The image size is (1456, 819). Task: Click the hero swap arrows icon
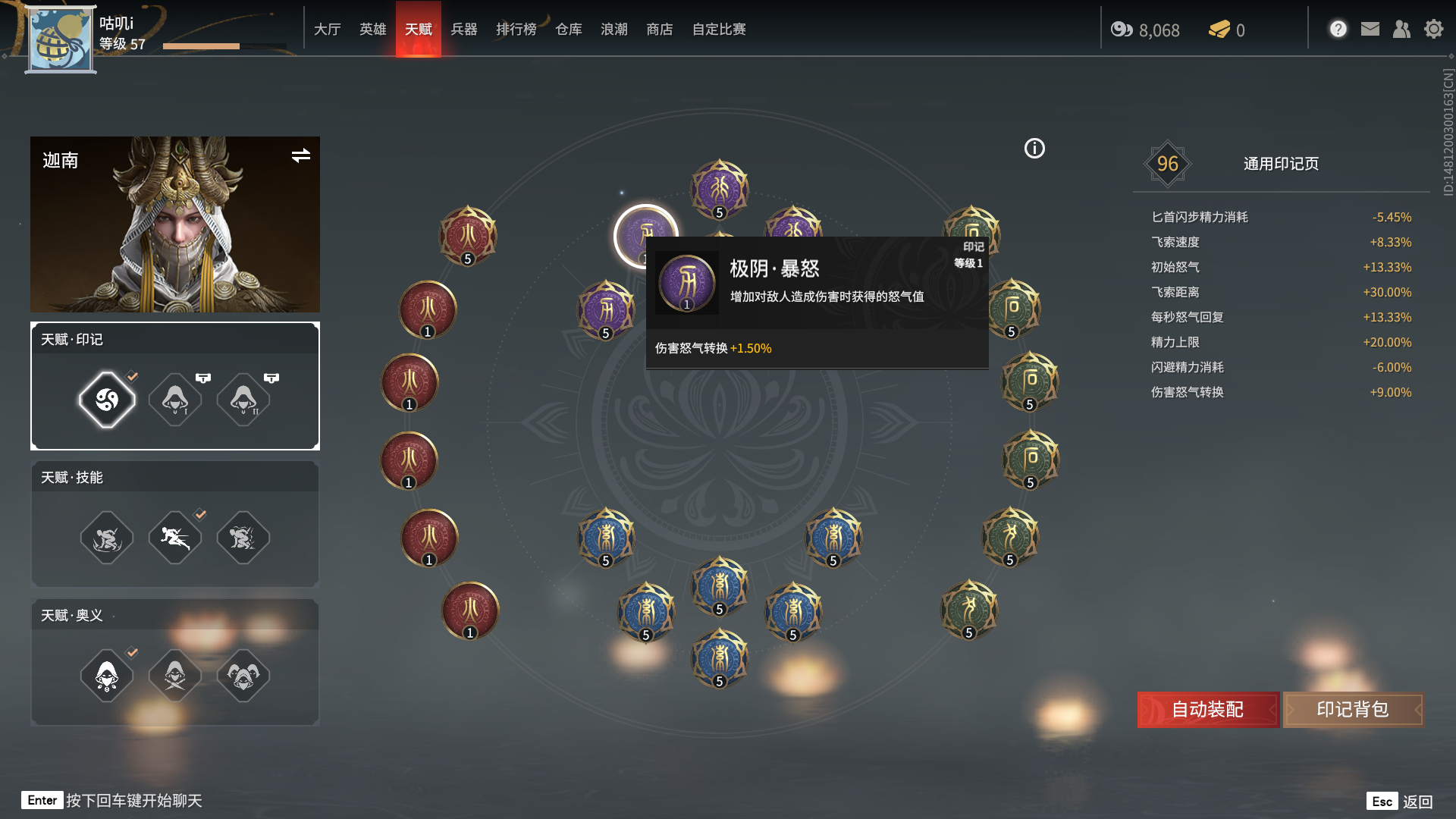[301, 155]
